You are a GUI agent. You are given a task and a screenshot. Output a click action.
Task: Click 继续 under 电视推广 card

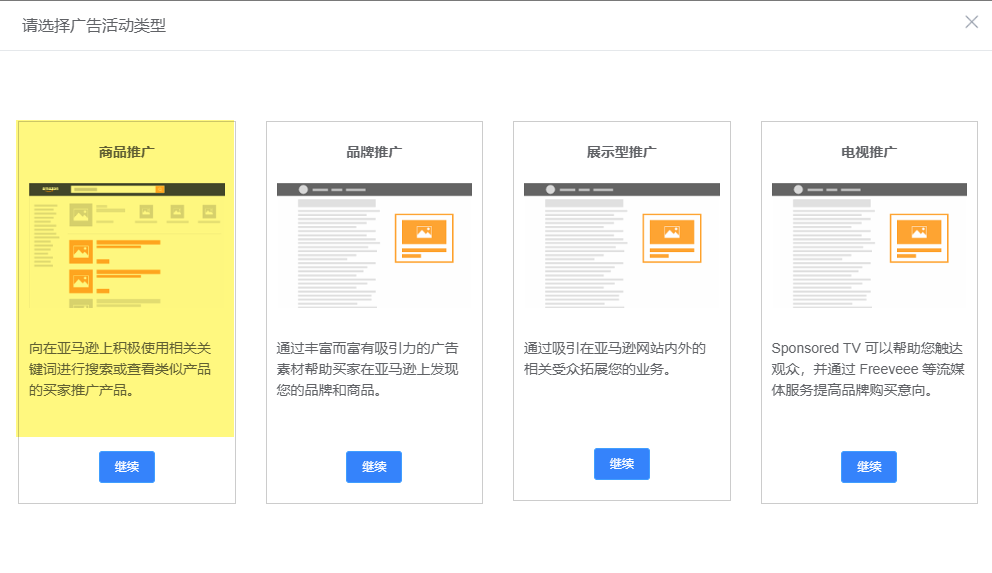(869, 467)
